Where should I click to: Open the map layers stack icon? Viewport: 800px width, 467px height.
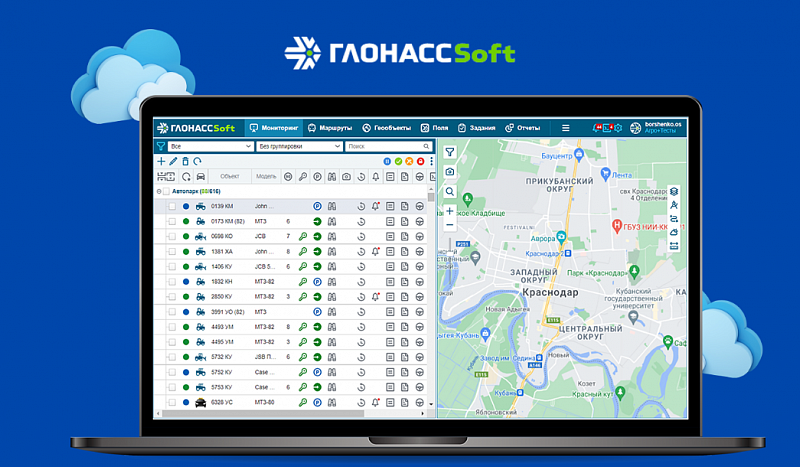(x=674, y=191)
